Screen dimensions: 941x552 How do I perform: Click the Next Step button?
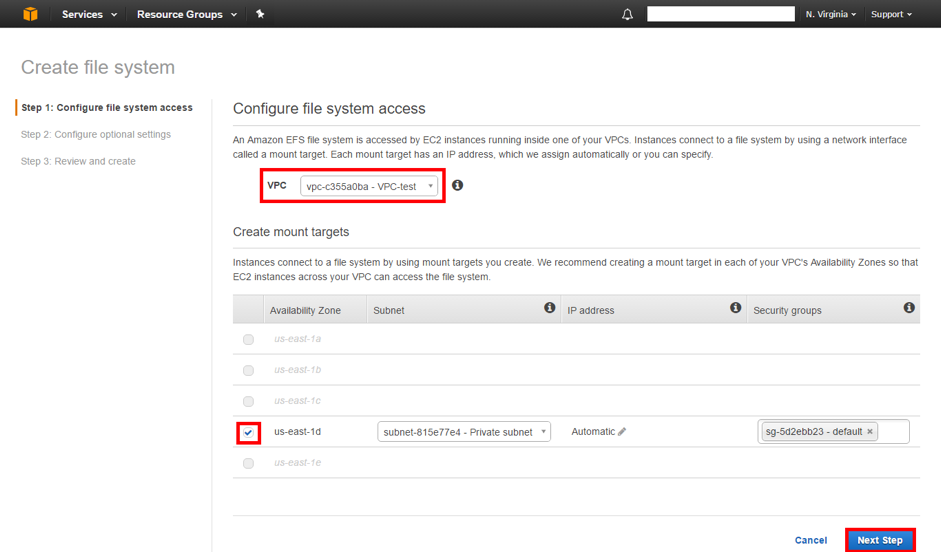880,540
